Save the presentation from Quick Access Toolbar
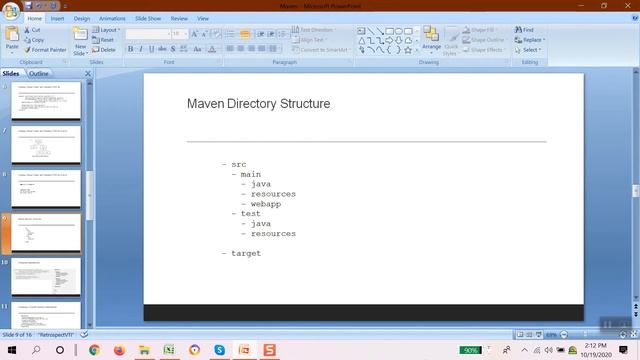Screen dimensions: 640x360 (x=28, y=6)
